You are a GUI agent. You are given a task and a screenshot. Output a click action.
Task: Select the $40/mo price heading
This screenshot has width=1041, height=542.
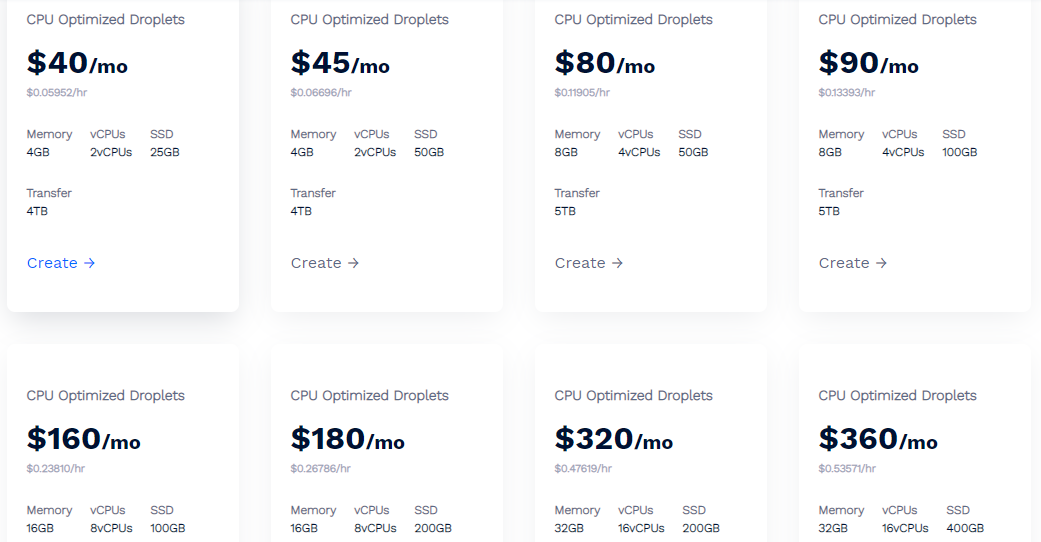tap(77, 63)
